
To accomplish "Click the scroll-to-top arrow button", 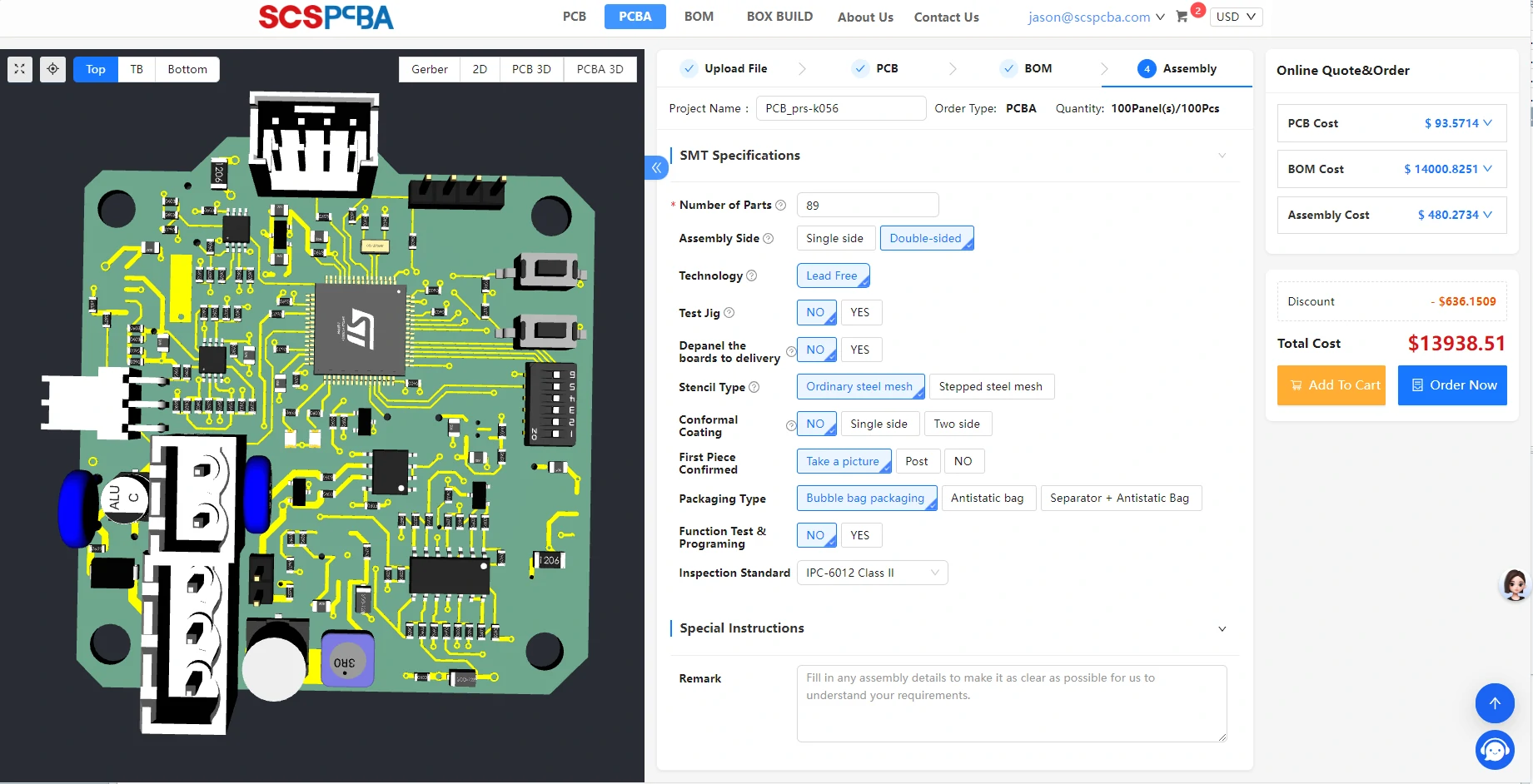I will (1494, 703).
